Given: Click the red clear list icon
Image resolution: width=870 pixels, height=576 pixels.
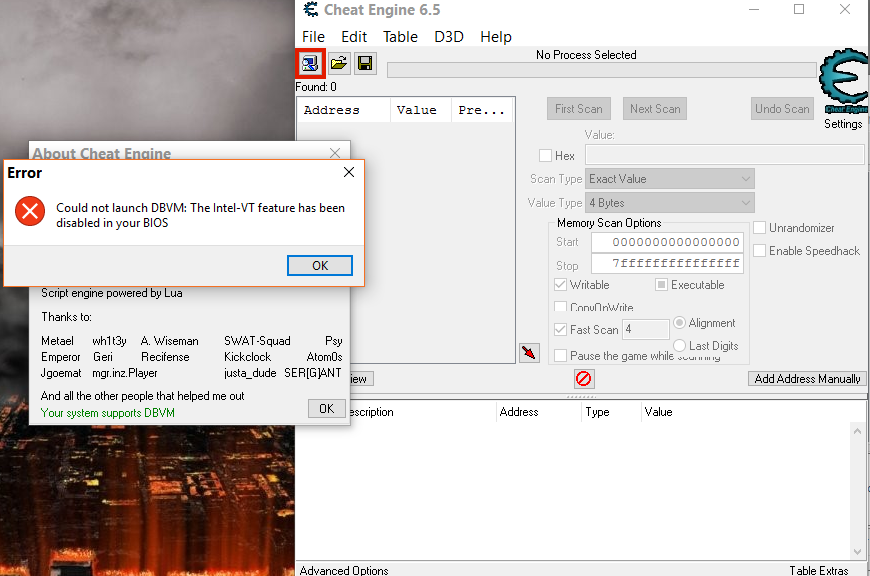Looking at the screenshot, I should tap(584, 379).
